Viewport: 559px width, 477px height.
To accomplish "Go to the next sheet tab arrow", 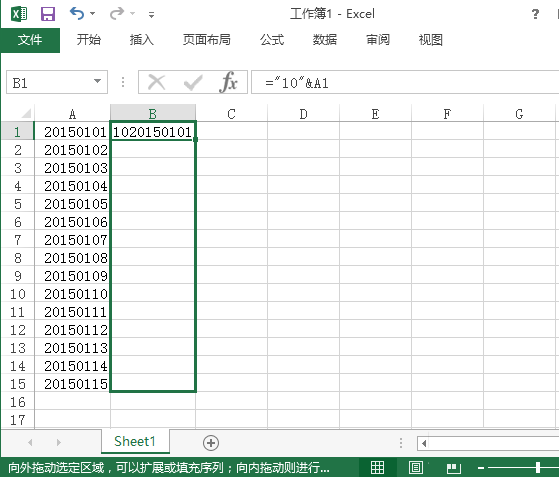I will [x=59, y=442].
